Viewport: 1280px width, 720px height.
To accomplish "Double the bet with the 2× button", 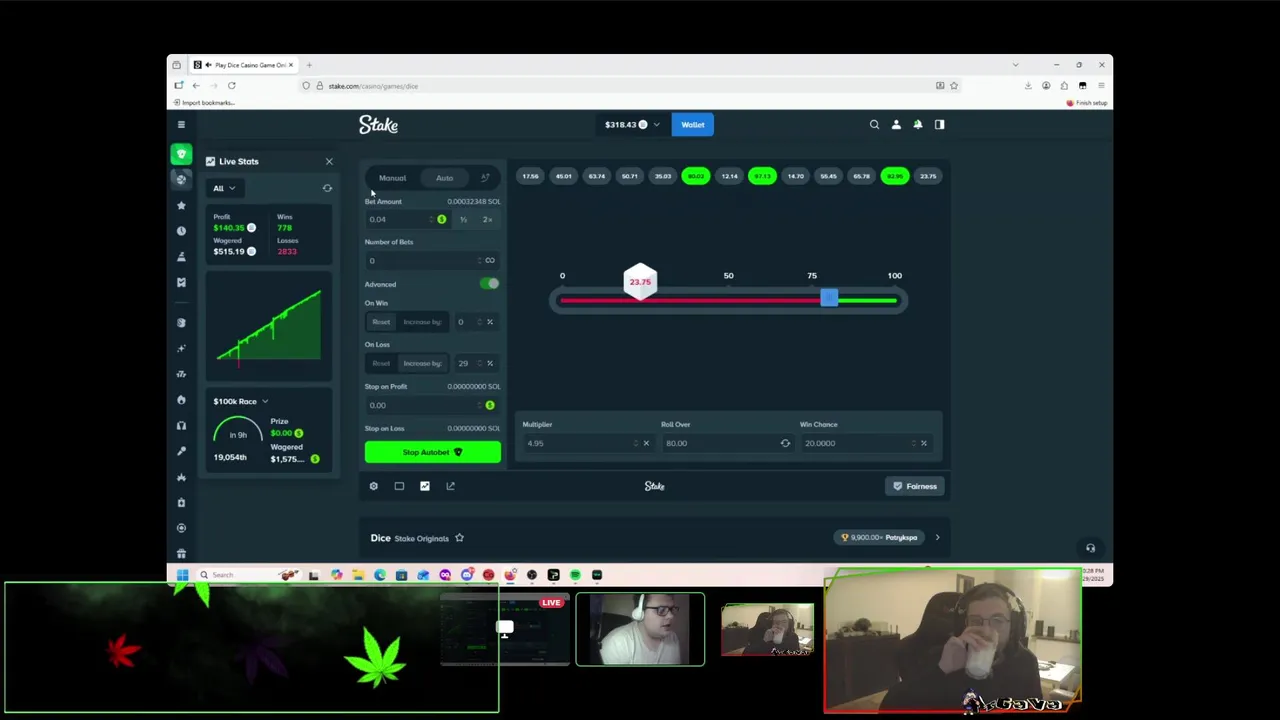I will 487,219.
